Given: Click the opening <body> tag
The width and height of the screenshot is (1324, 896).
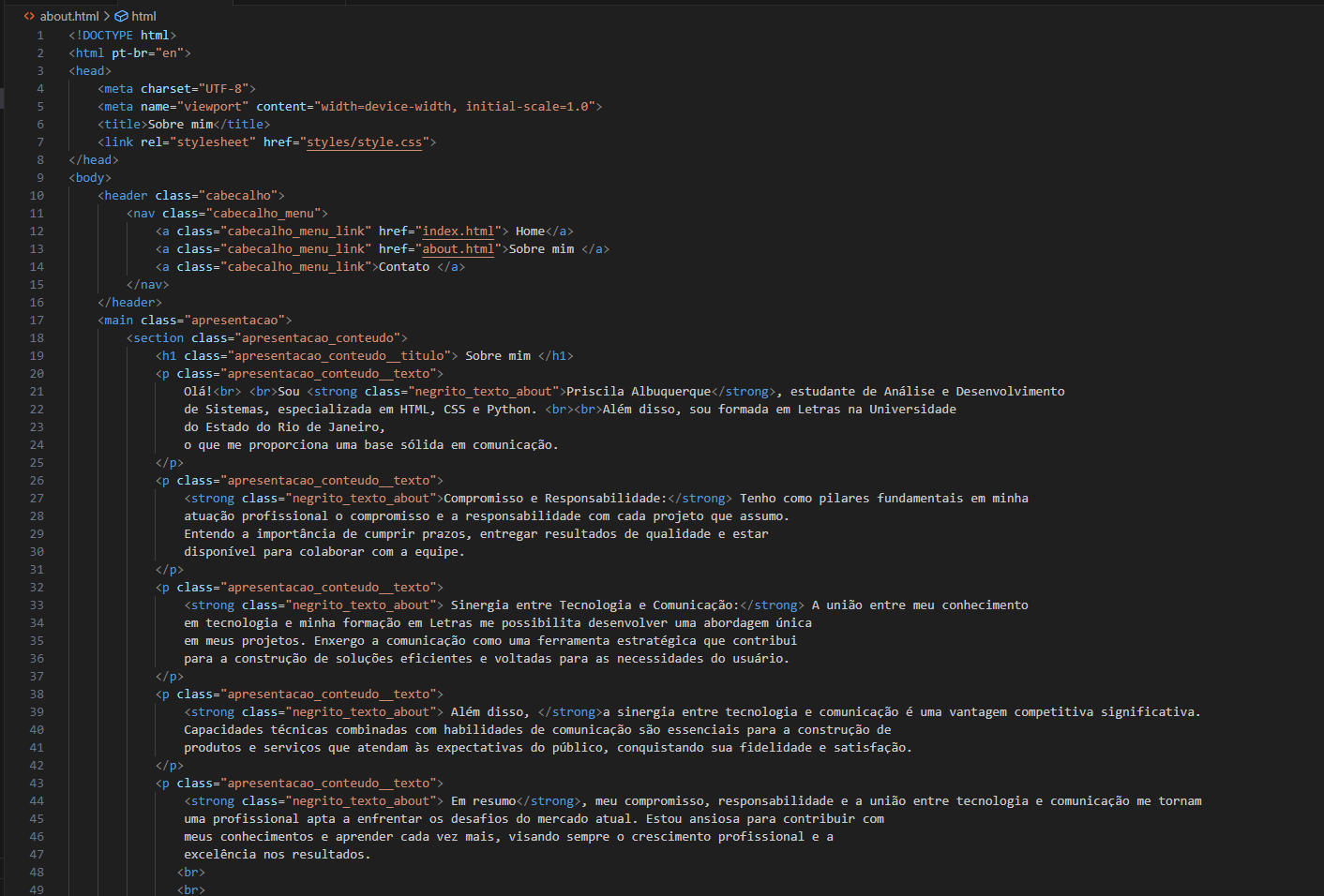Looking at the screenshot, I should click(x=90, y=178).
